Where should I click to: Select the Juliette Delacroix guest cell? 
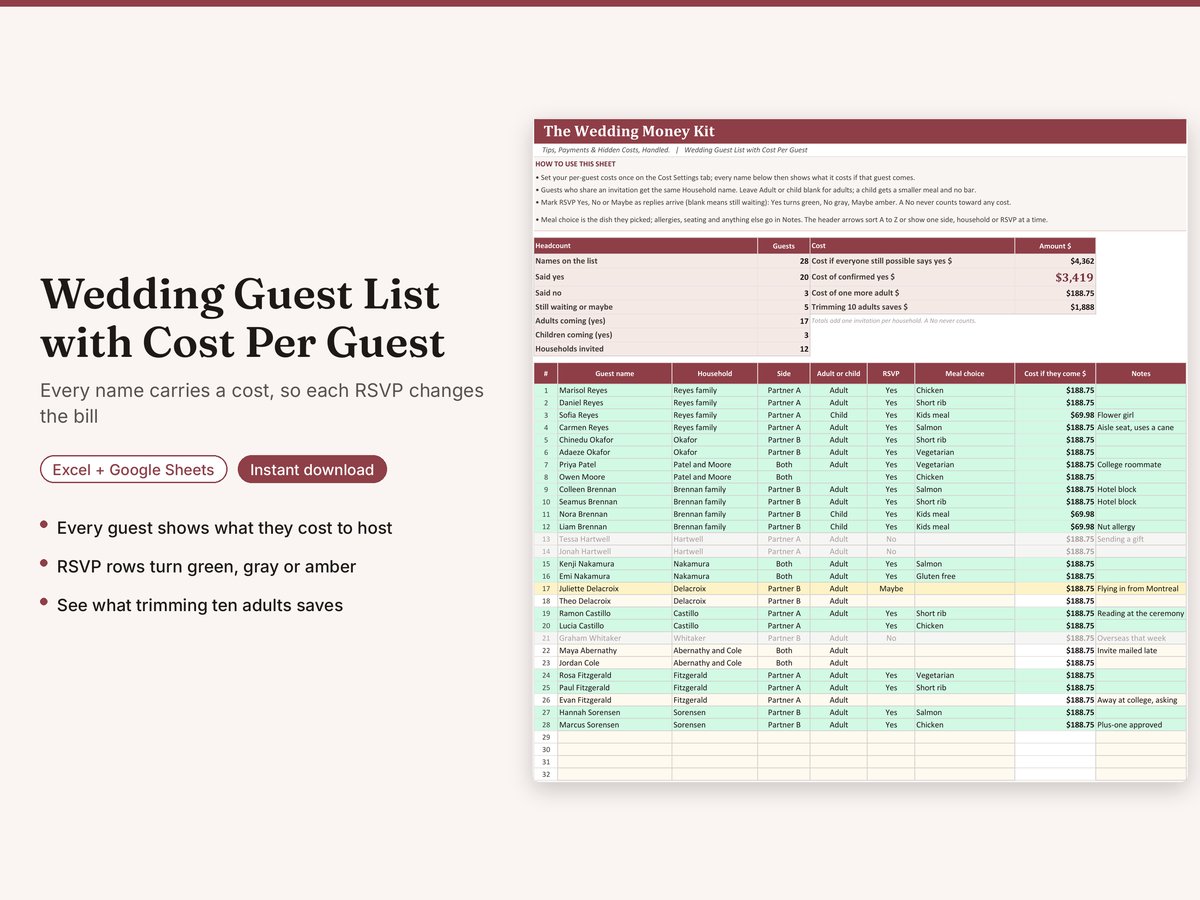coord(614,589)
